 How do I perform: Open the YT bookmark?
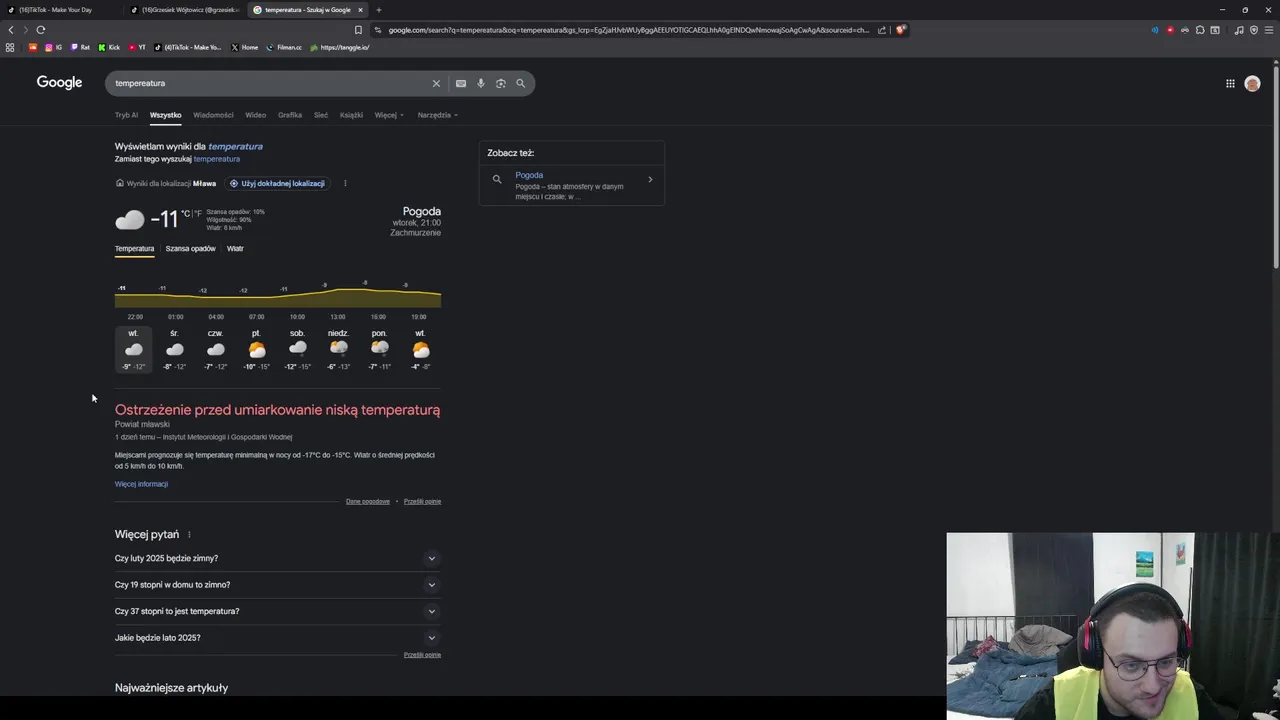coord(136,47)
